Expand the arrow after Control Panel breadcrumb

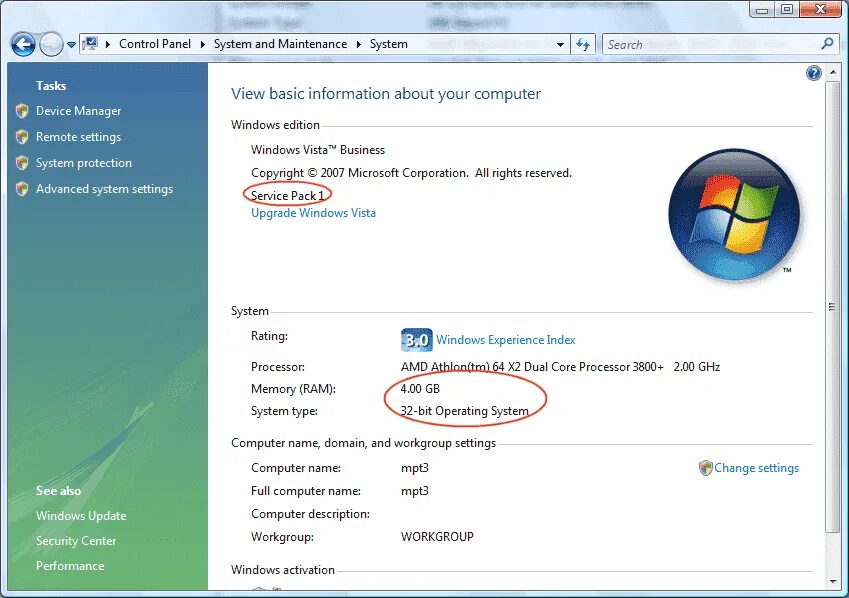202,44
